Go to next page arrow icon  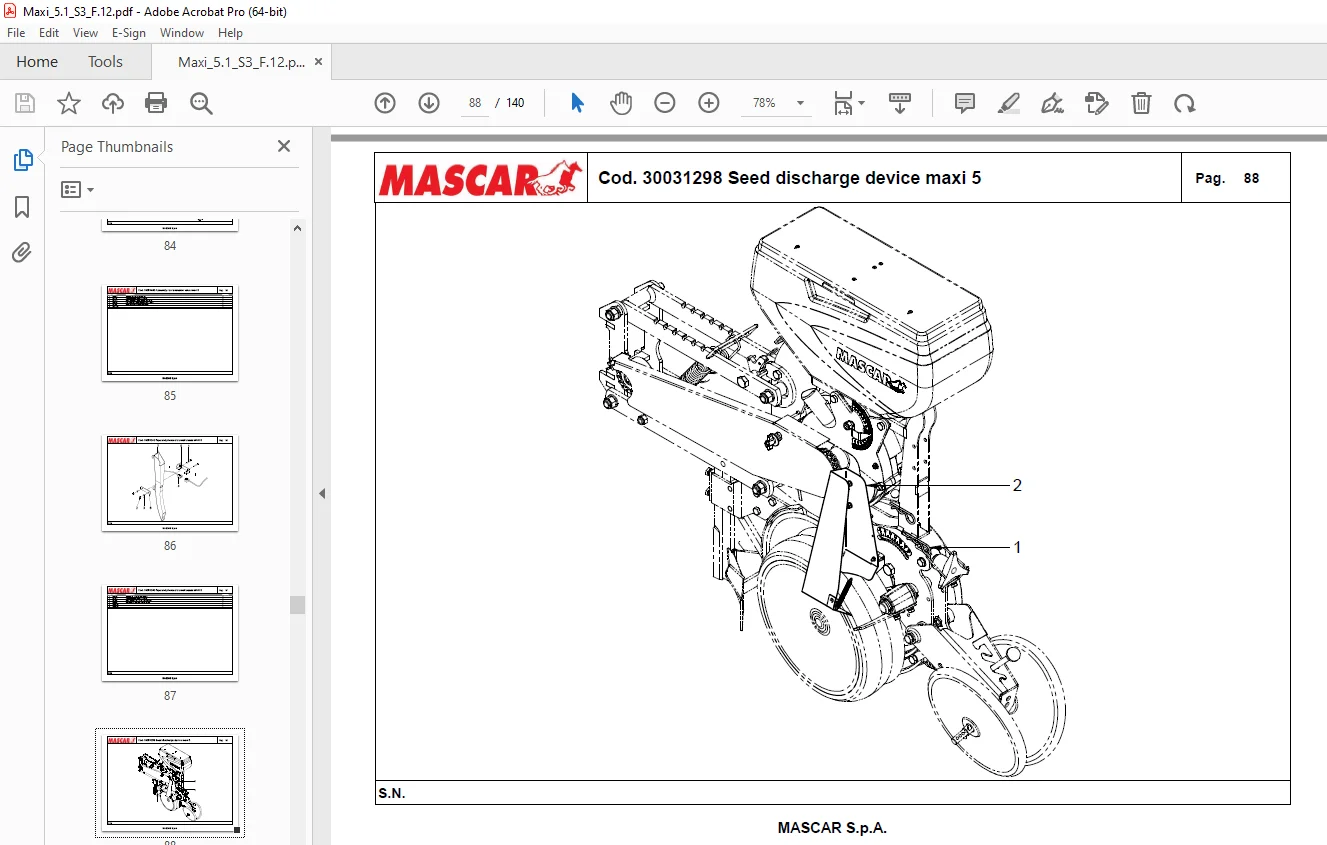tap(429, 103)
